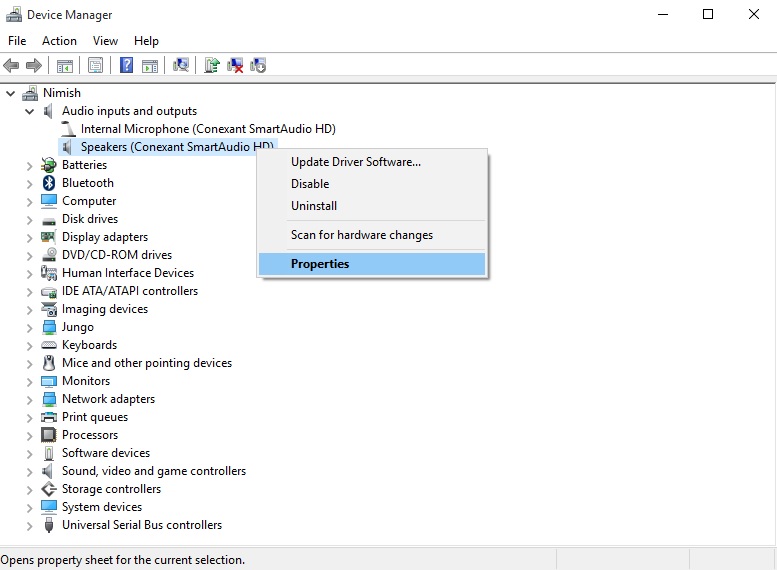Viewport: 777px width, 570px height.
Task: Click the Device Manager title bar icon
Action: pos(14,14)
